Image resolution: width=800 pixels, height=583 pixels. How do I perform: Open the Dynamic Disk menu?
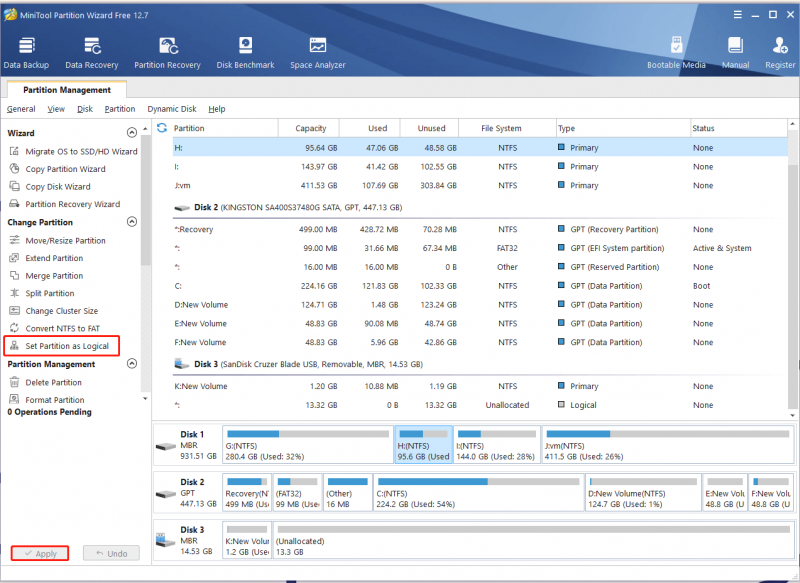tap(172, 109)
